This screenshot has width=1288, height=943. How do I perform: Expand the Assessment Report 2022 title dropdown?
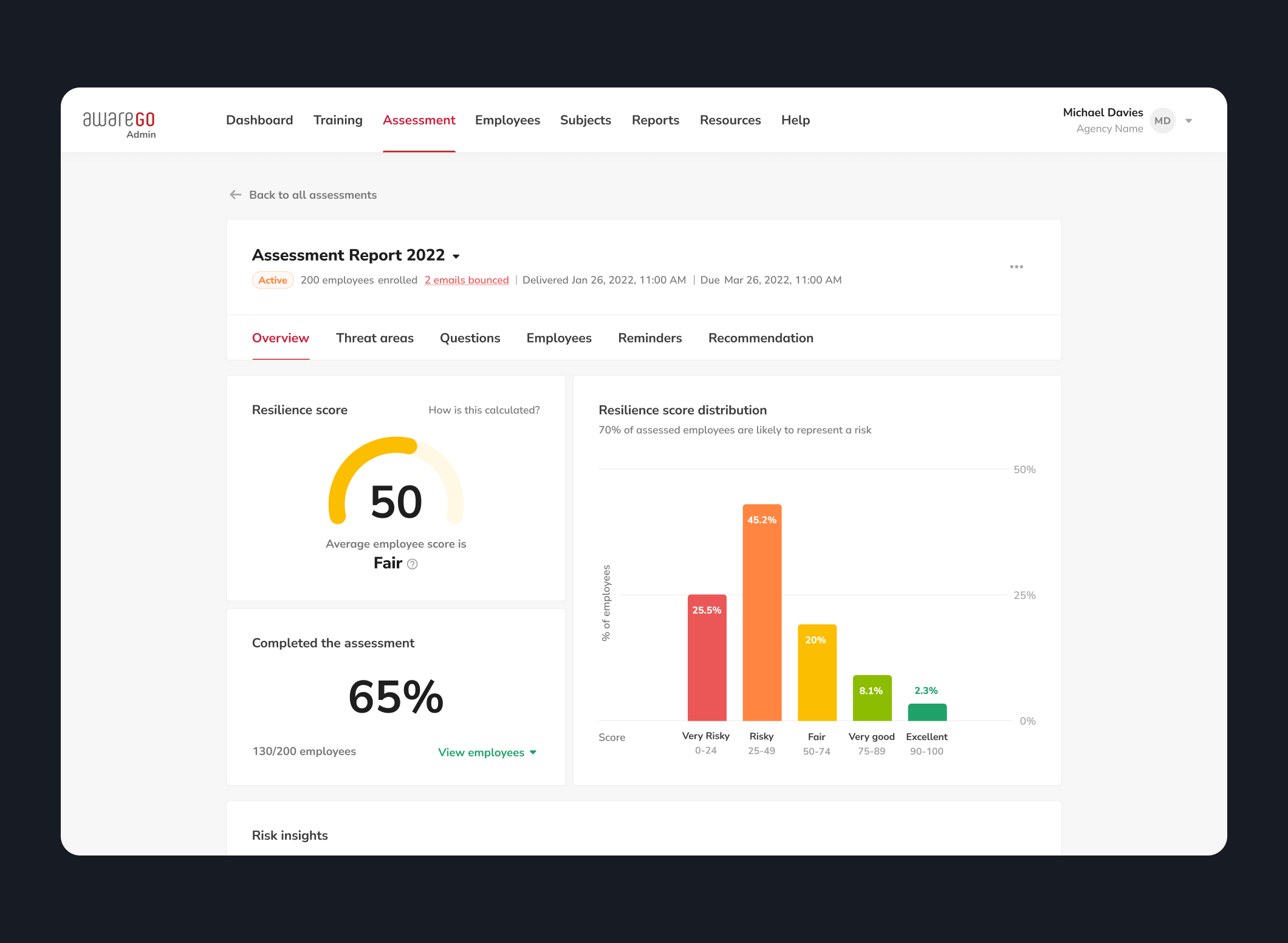(x=456, y=256)
